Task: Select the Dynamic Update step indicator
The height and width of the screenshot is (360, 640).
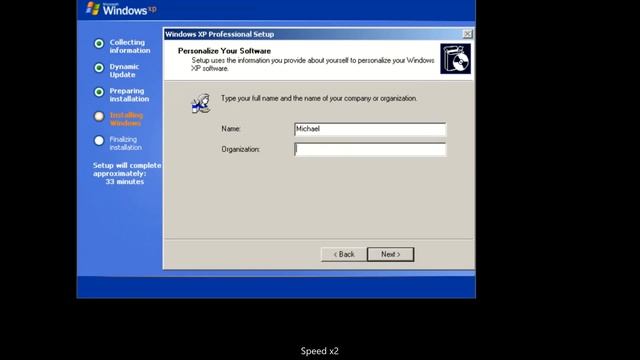Action: 99,68
